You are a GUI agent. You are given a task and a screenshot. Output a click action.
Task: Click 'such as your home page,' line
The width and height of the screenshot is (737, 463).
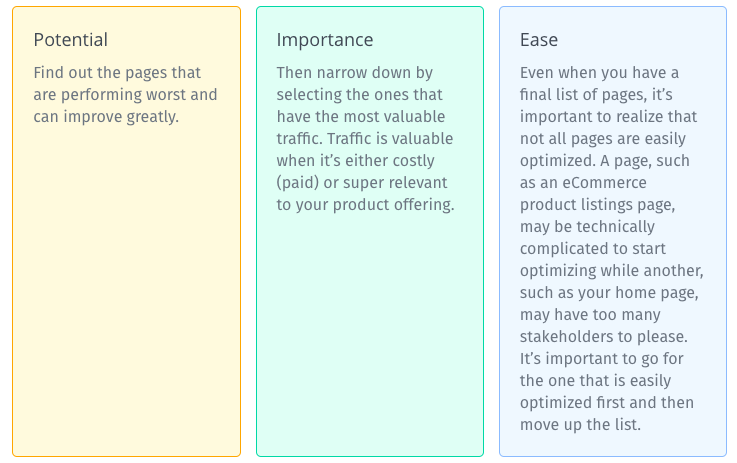coord(609,293)
